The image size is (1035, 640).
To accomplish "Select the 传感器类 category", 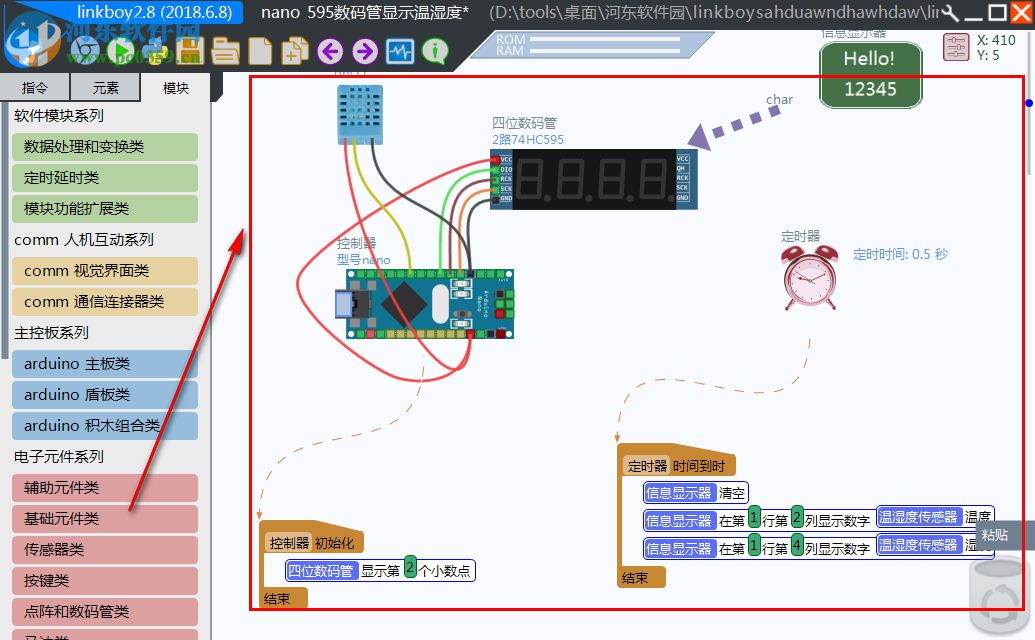I will tap(104, 549).
